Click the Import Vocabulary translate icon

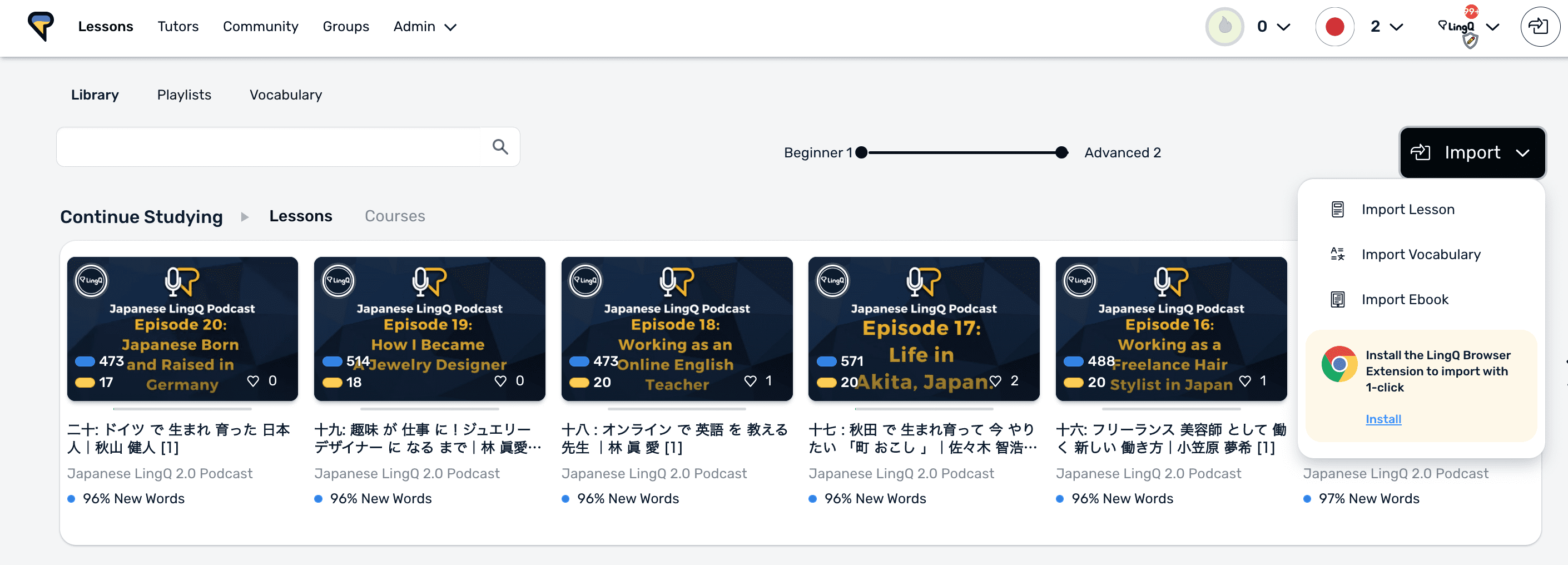click(1337, 255)
